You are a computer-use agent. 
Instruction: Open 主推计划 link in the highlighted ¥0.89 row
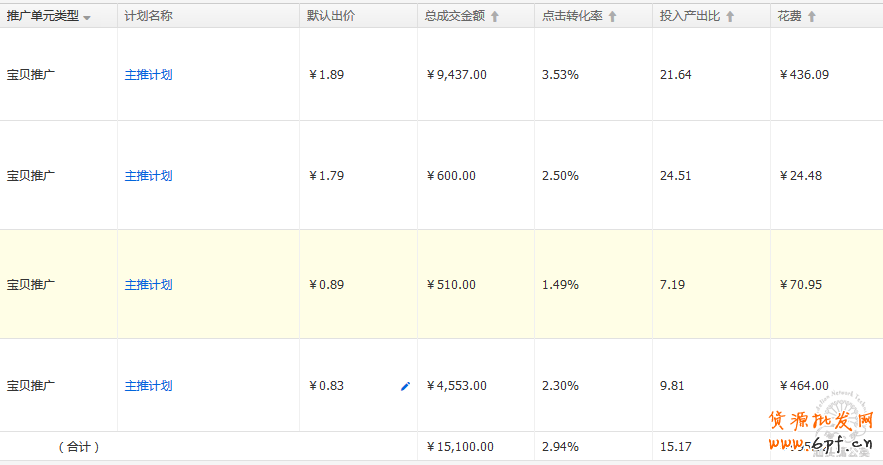click(148, 285)
